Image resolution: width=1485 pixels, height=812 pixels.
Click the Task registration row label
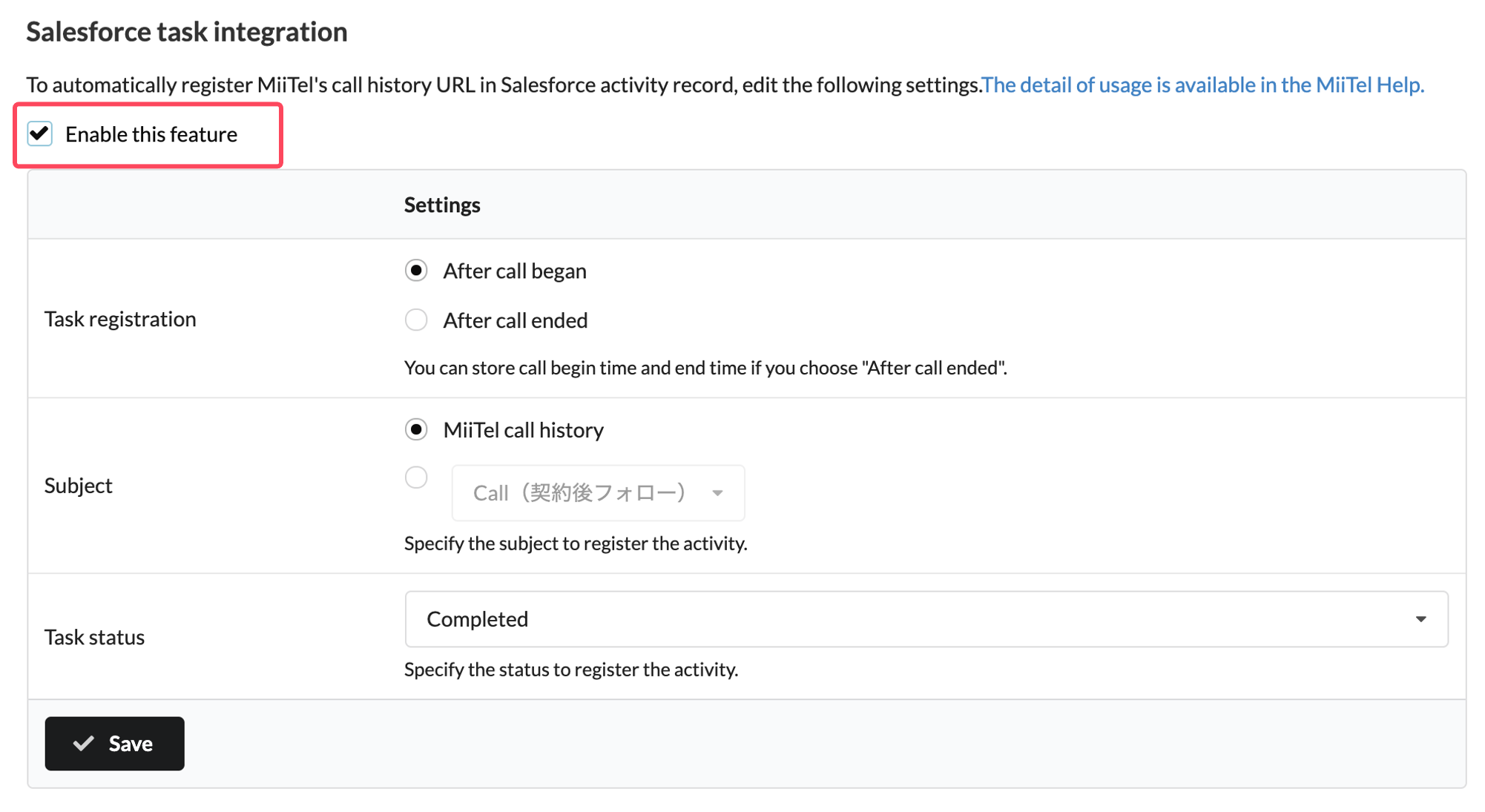(120, 319)
